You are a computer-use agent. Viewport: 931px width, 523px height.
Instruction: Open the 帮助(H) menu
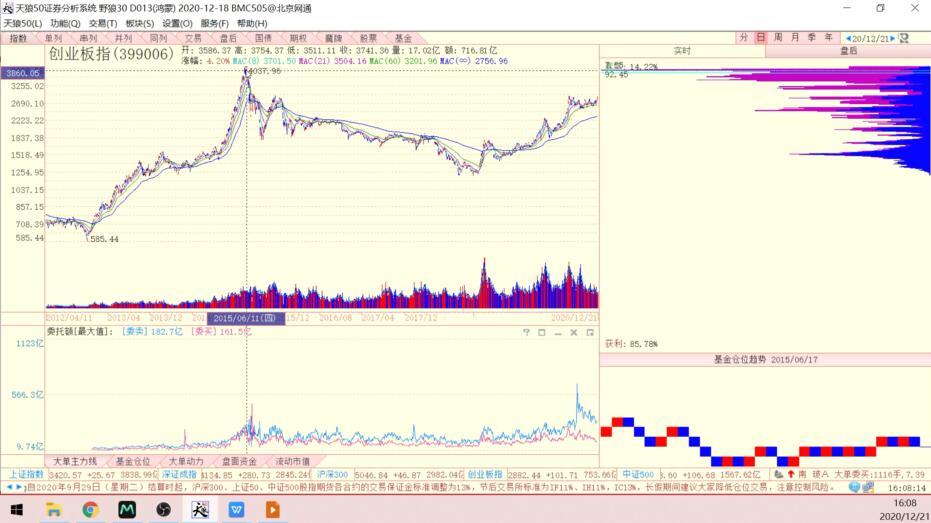click(x=252, y=23)
